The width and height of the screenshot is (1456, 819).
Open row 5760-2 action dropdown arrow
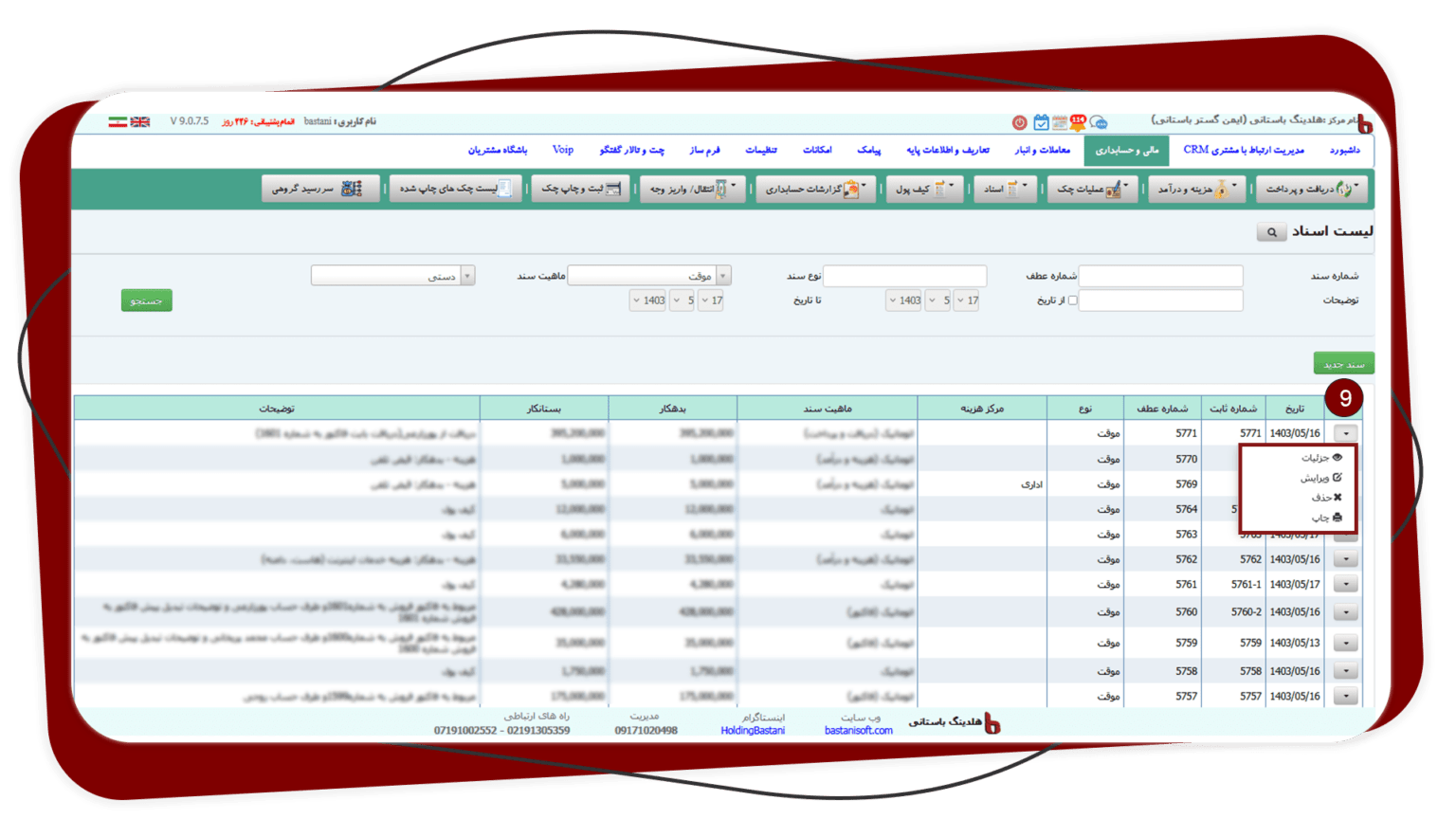click(x=1345, y=612)
